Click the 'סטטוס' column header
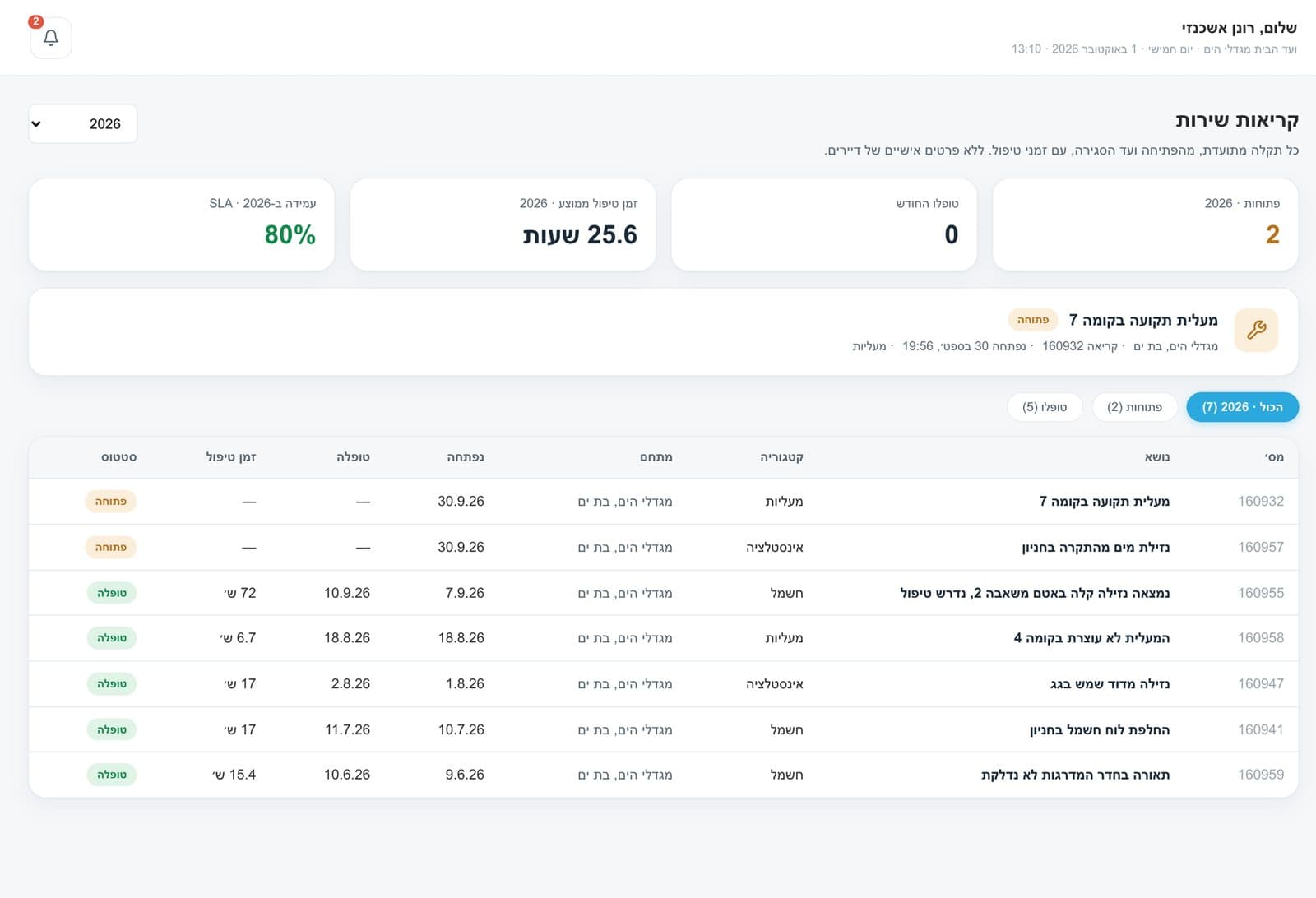 119,457
